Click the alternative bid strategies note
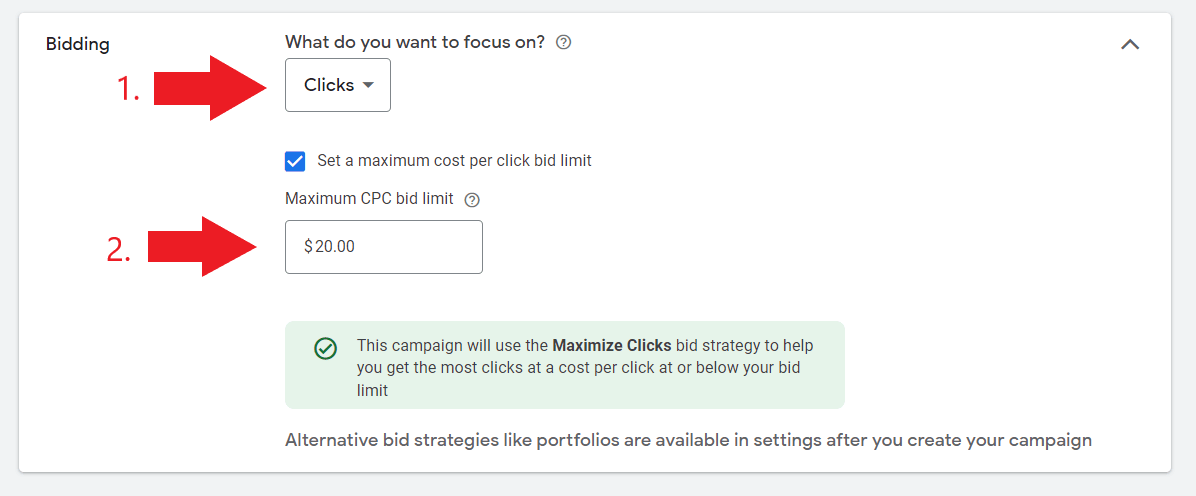1196x496 pixels. [x=688, y=440]
